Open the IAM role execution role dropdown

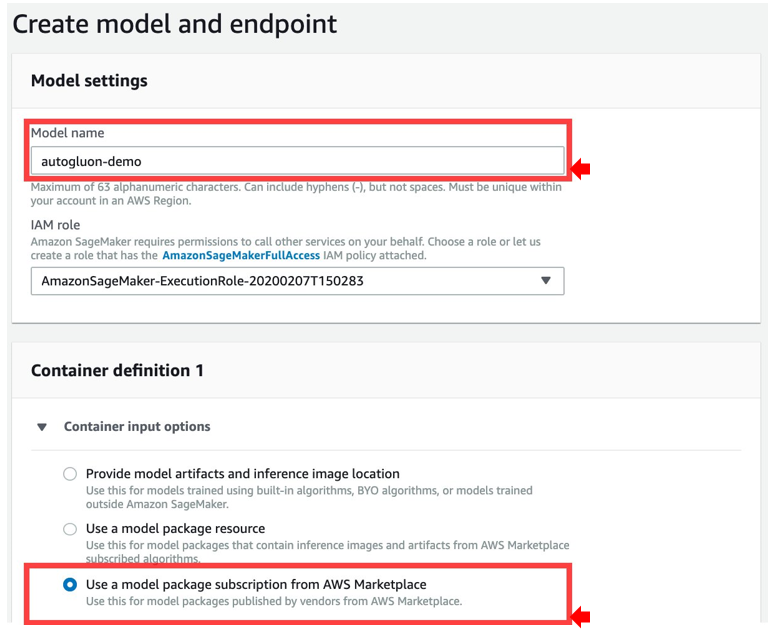point(297,281)
